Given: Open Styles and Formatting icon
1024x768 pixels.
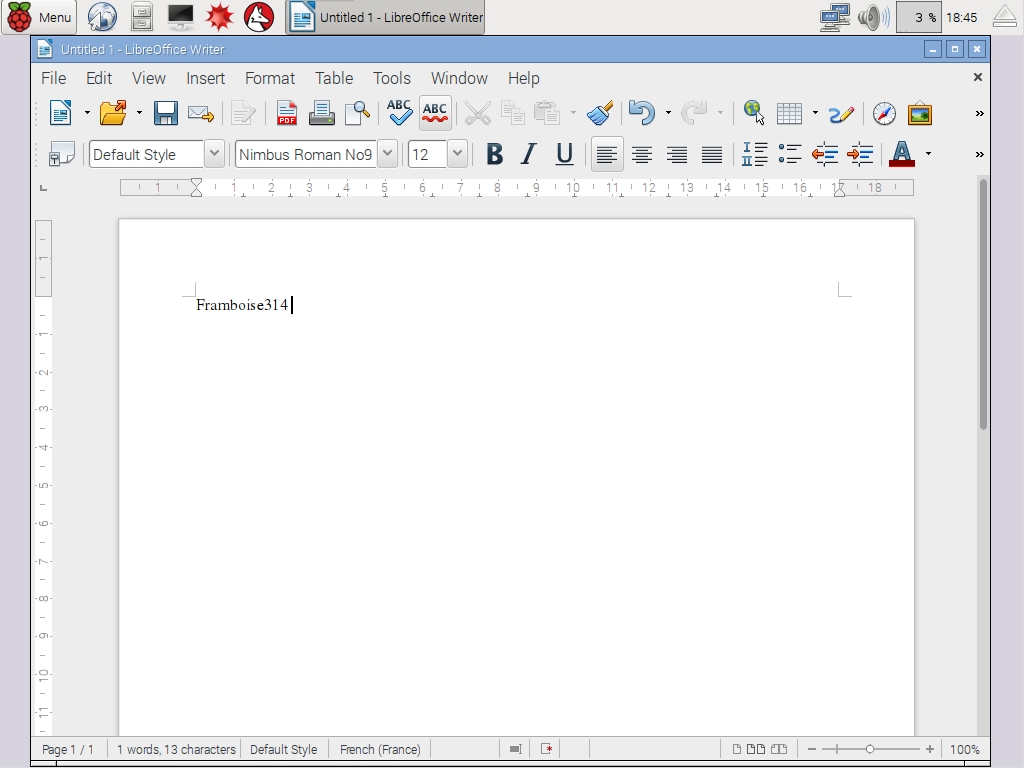Looking at the screenshot, I should pyautogui.click(x=62, y=154).
